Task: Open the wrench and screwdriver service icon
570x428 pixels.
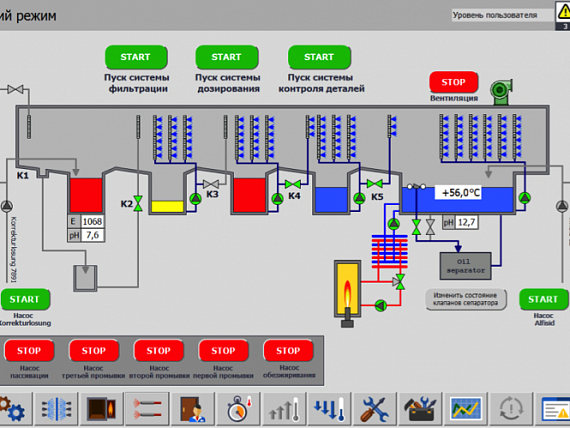Action: [375, 409]
